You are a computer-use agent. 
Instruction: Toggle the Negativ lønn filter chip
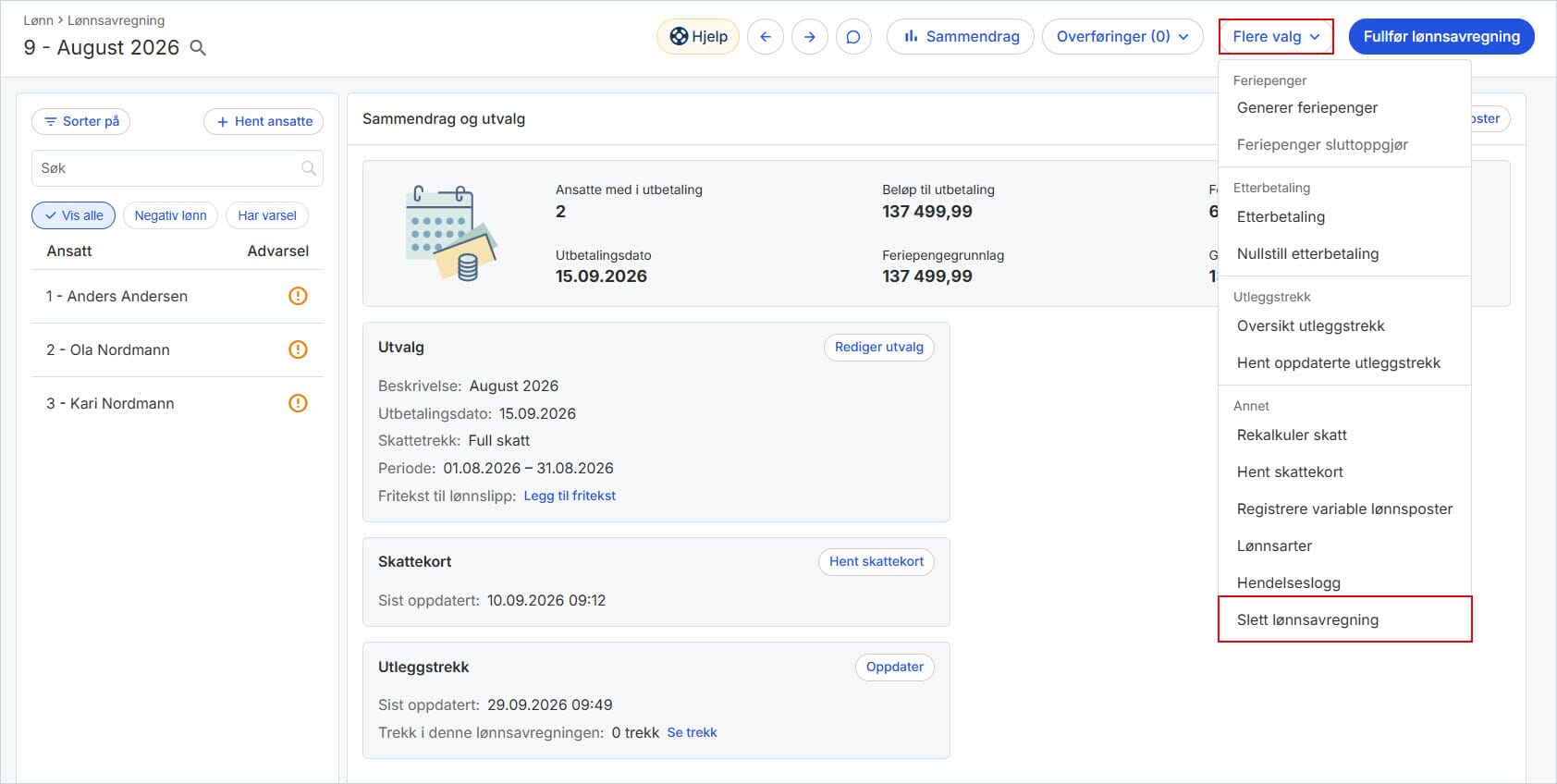[x=171, y=215]
